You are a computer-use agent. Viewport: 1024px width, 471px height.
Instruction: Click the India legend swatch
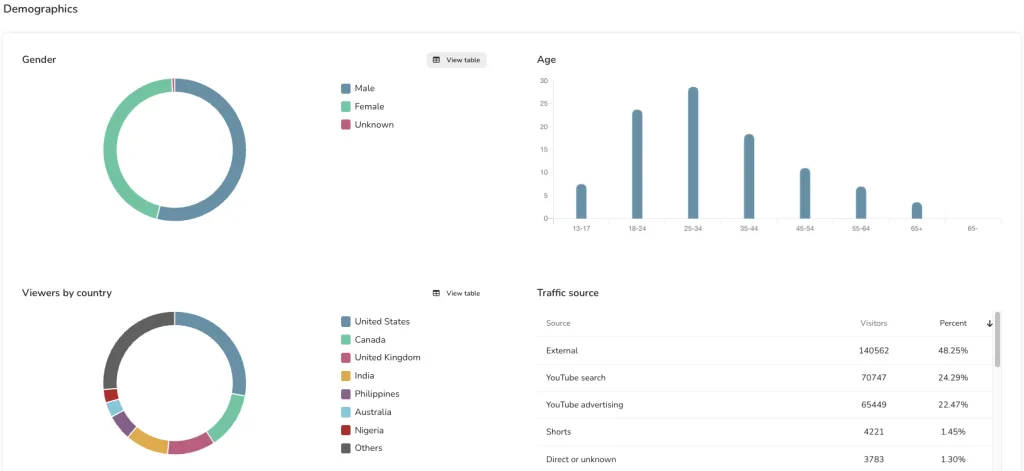pos(346,376)
